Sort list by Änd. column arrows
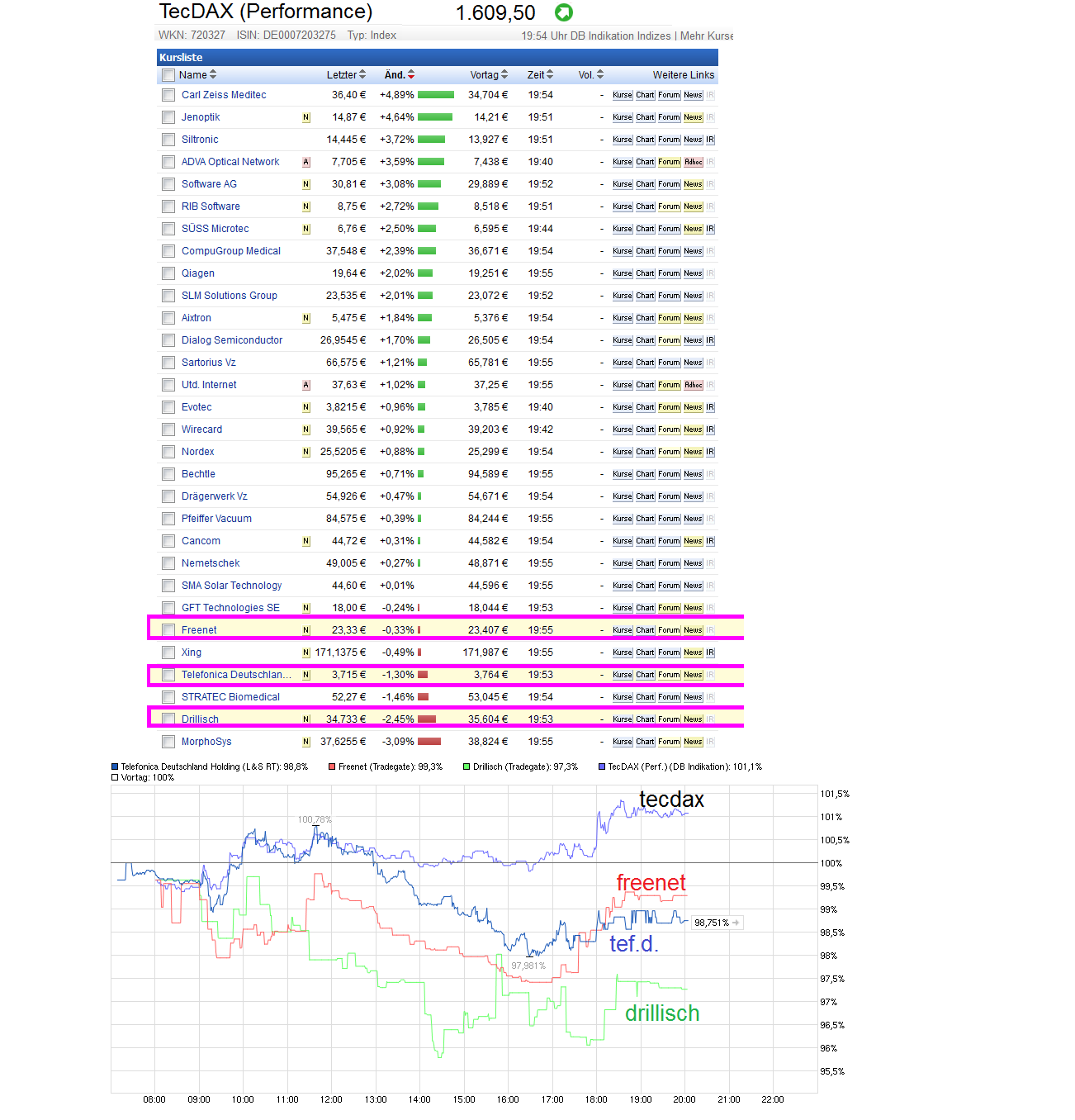 tap(411, 74)
